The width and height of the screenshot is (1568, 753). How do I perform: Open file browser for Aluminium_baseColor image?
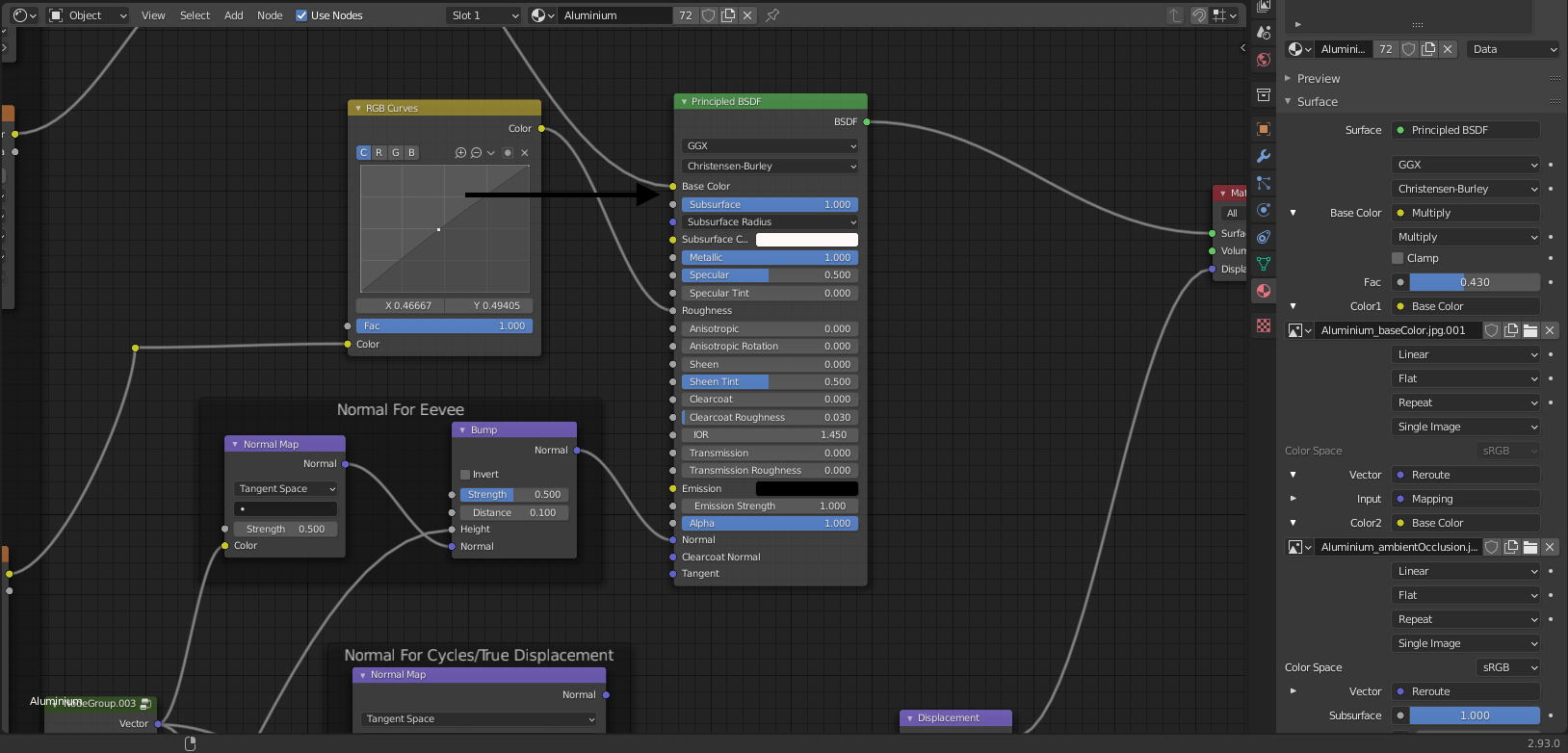tap(1530, 330)
